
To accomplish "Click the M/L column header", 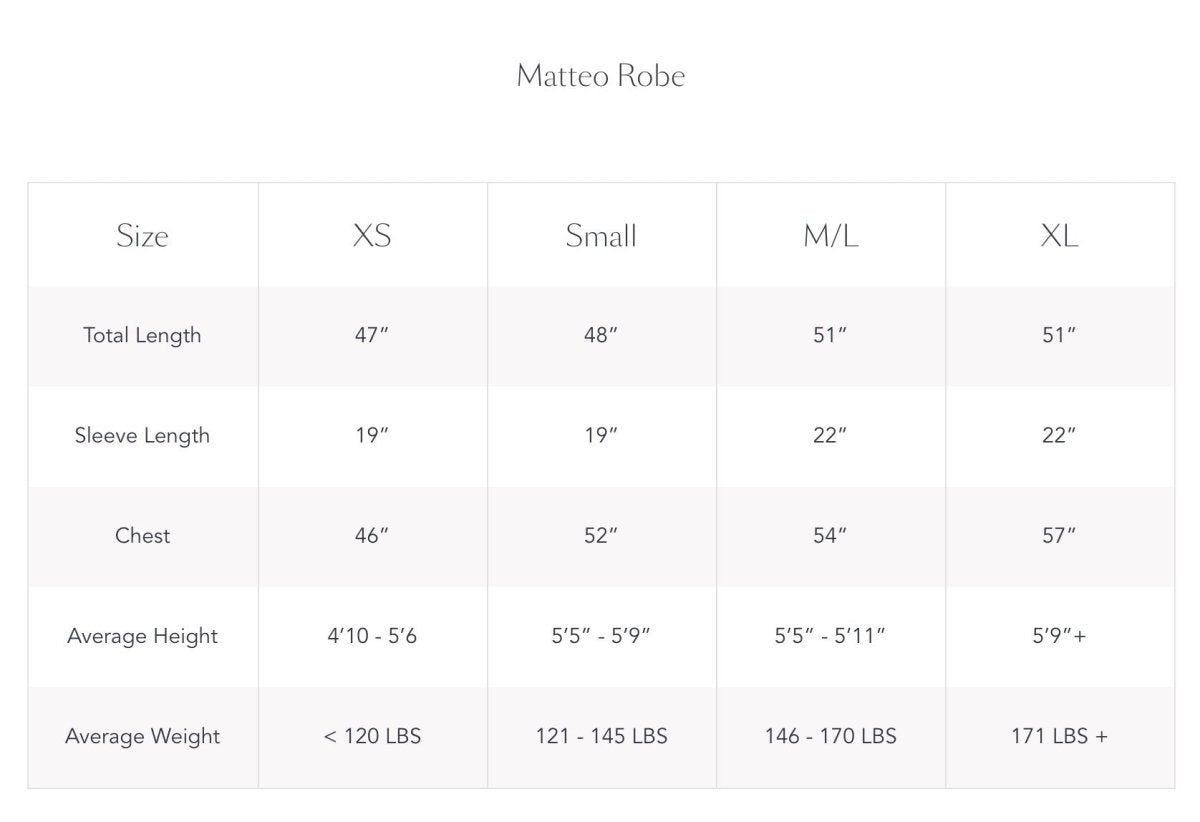I will (830, 236).
